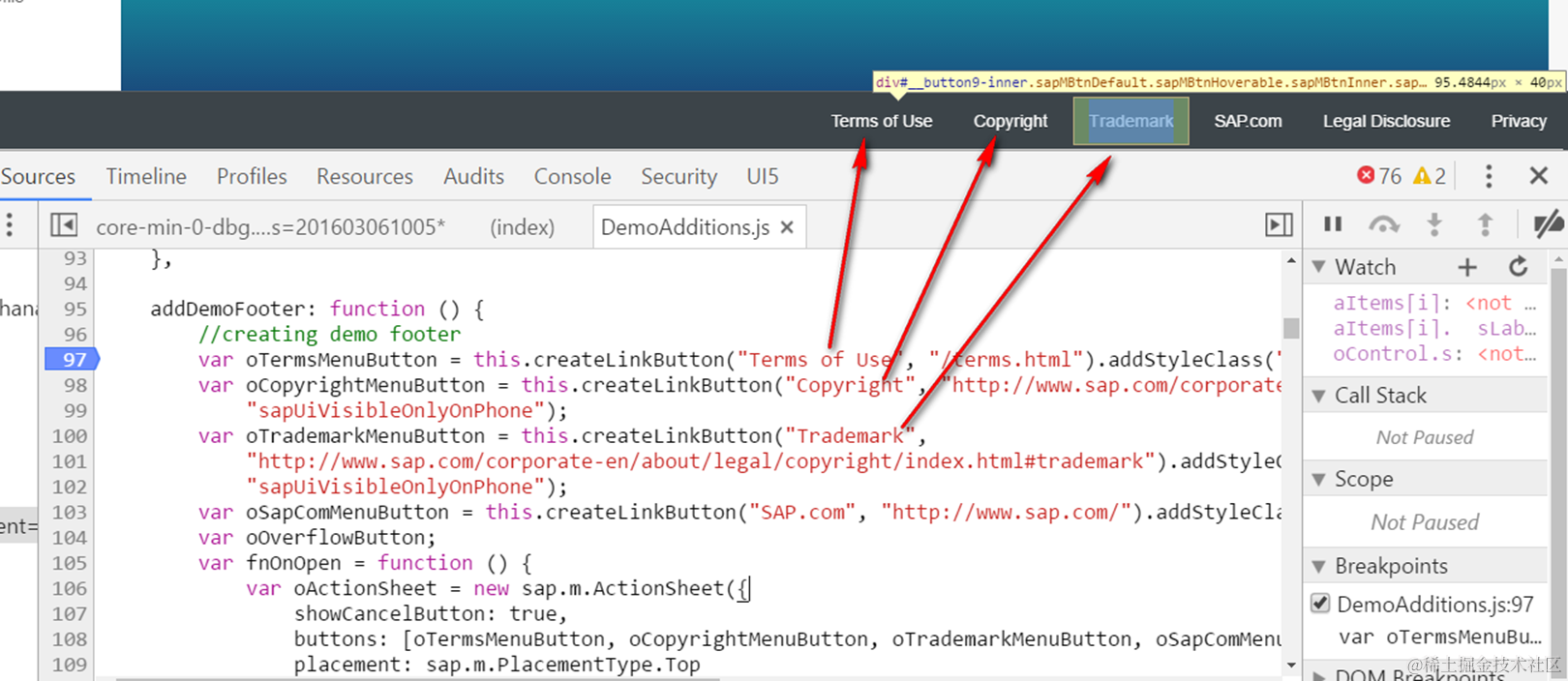Screen dimensions: 1568x681
Task: Open the Legal Disclosure footer link
Action: point(1386,121)
